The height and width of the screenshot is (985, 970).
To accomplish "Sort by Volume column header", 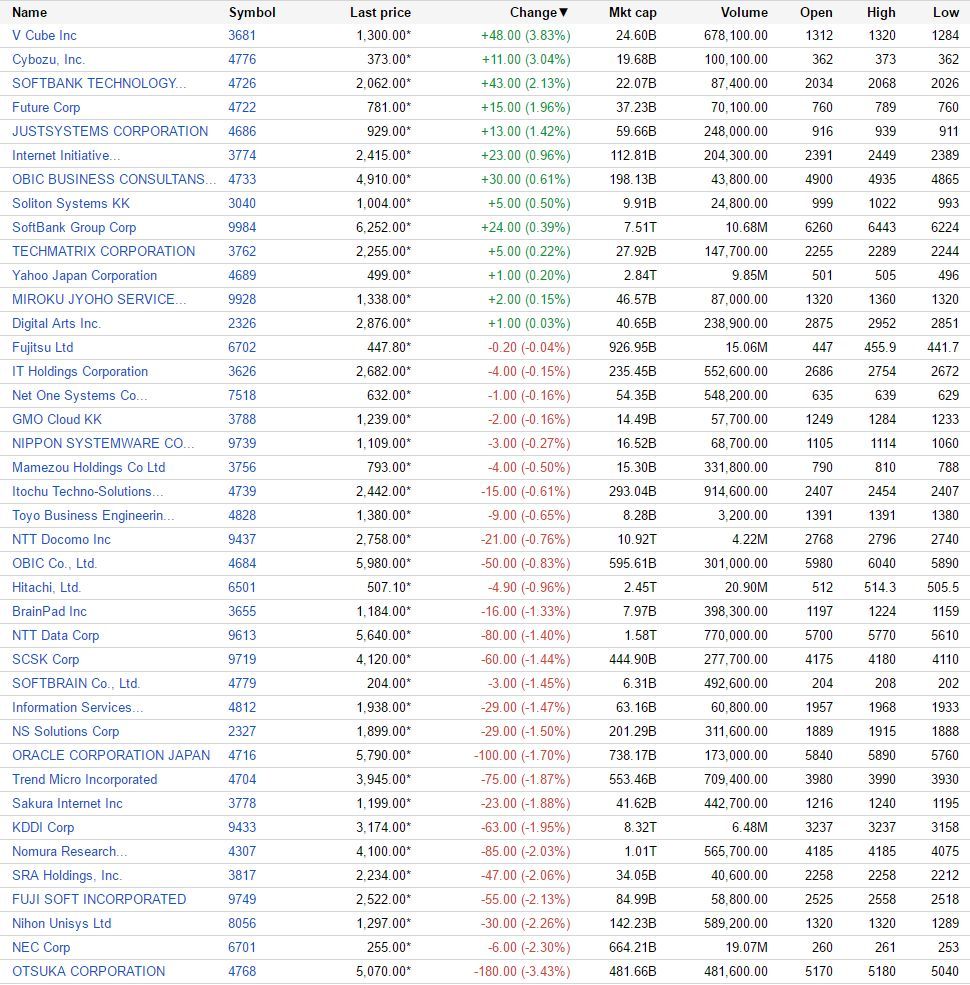I will [x=744, y=13].
